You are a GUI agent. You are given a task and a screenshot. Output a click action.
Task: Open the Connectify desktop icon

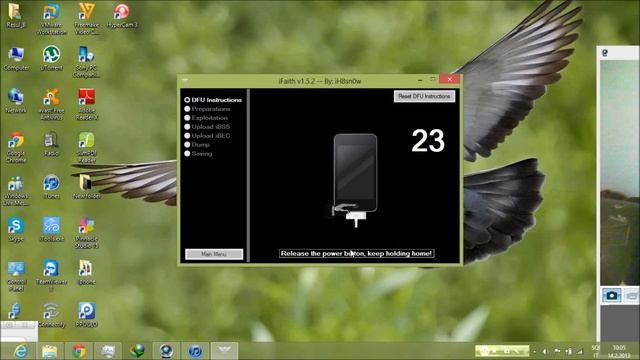tap(51, 316)
